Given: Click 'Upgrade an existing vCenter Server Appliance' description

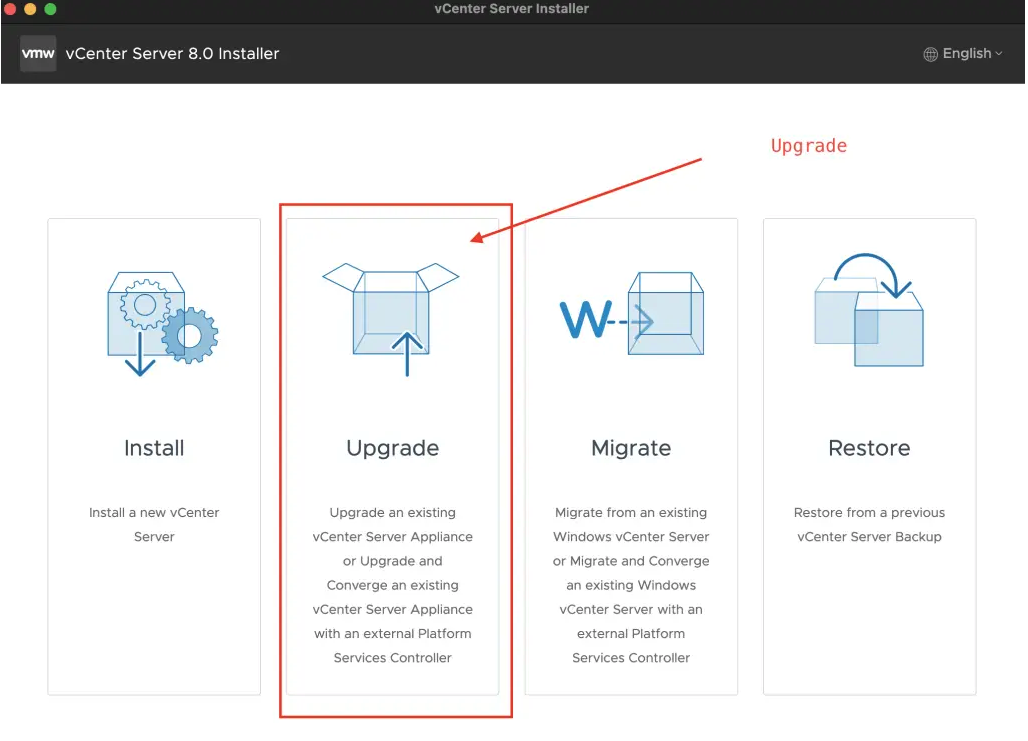Looking at the screenshot, I should 393,585.
